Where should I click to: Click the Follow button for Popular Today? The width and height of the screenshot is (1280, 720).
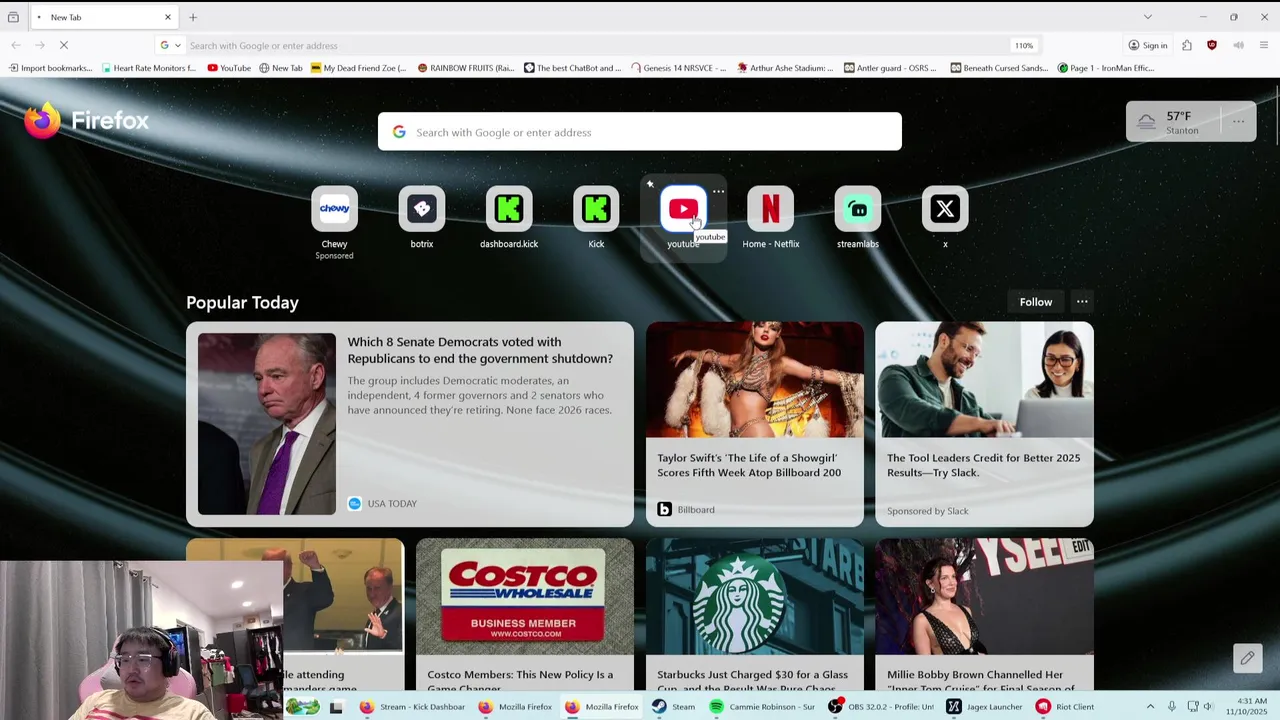click(x=1036, y=302)
